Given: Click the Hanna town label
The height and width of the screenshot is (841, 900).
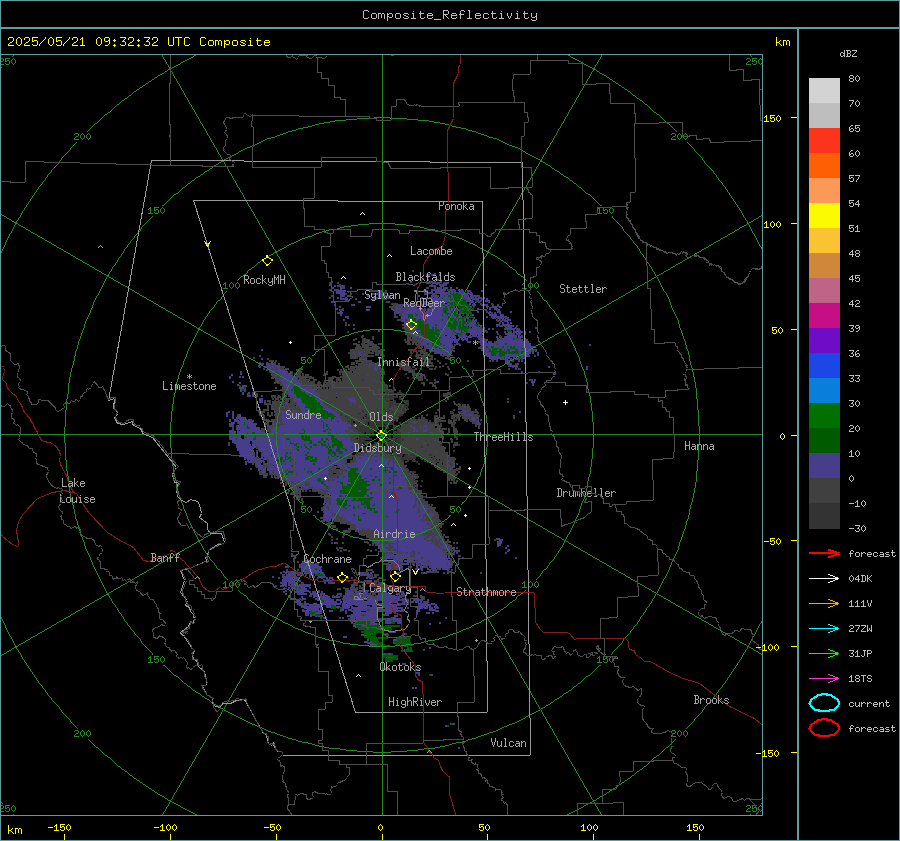Looking at the screenshot, I should 699,446.
